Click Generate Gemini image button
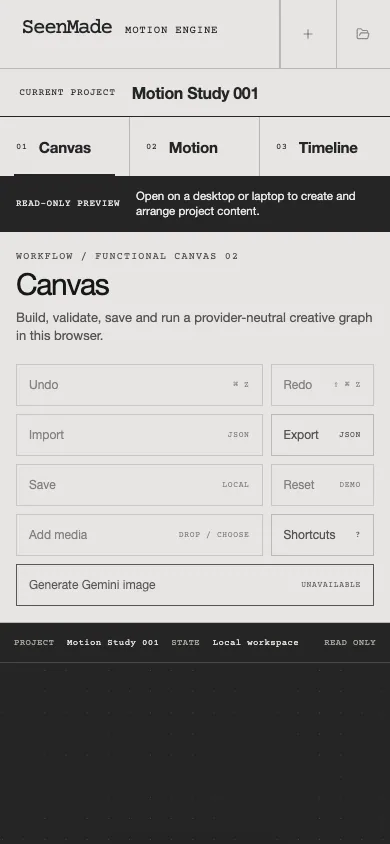The height and width of the screenshot is (844, 390). (x=195, y=585)
